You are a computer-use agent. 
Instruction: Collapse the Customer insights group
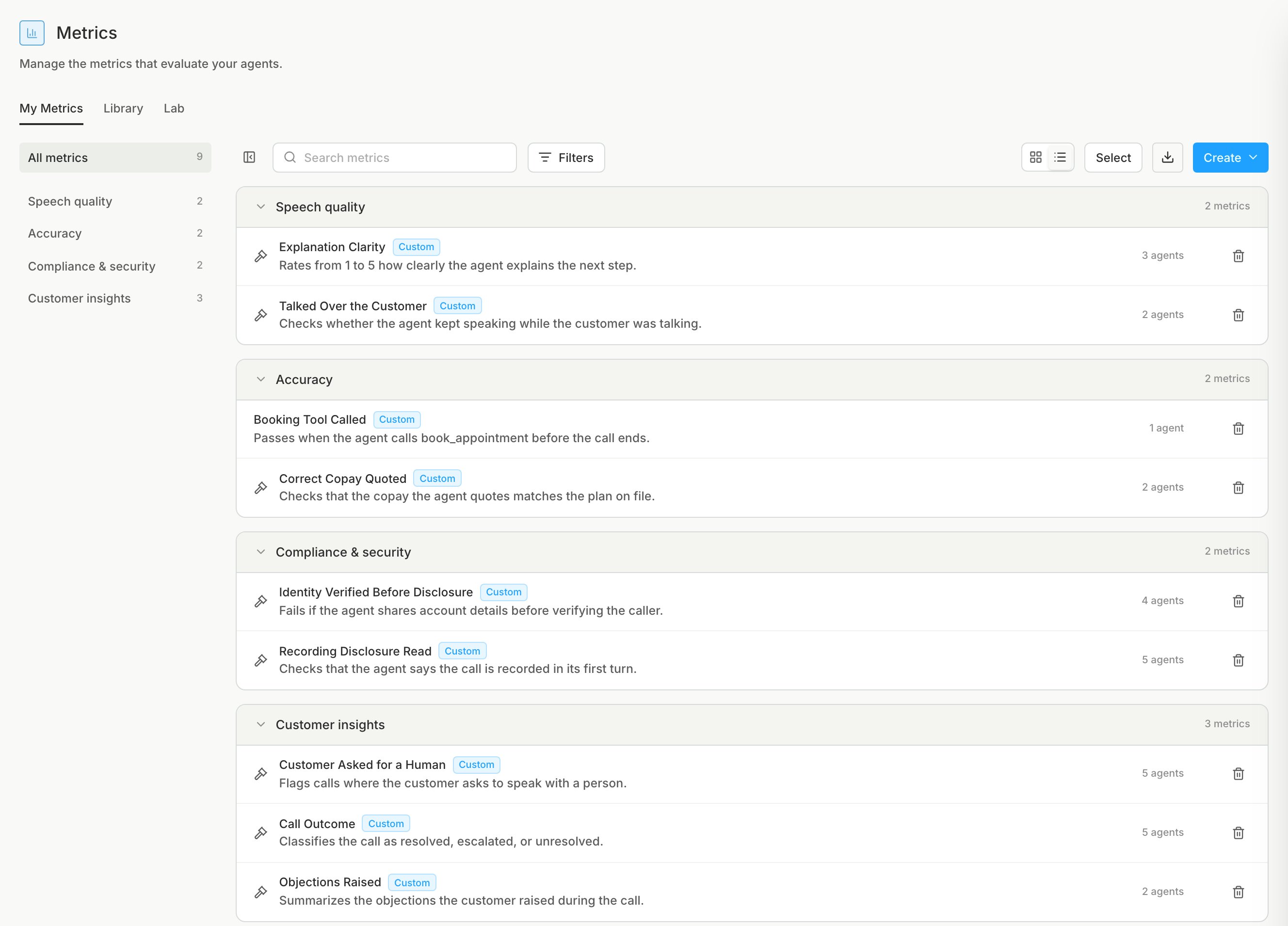point(261,724)
